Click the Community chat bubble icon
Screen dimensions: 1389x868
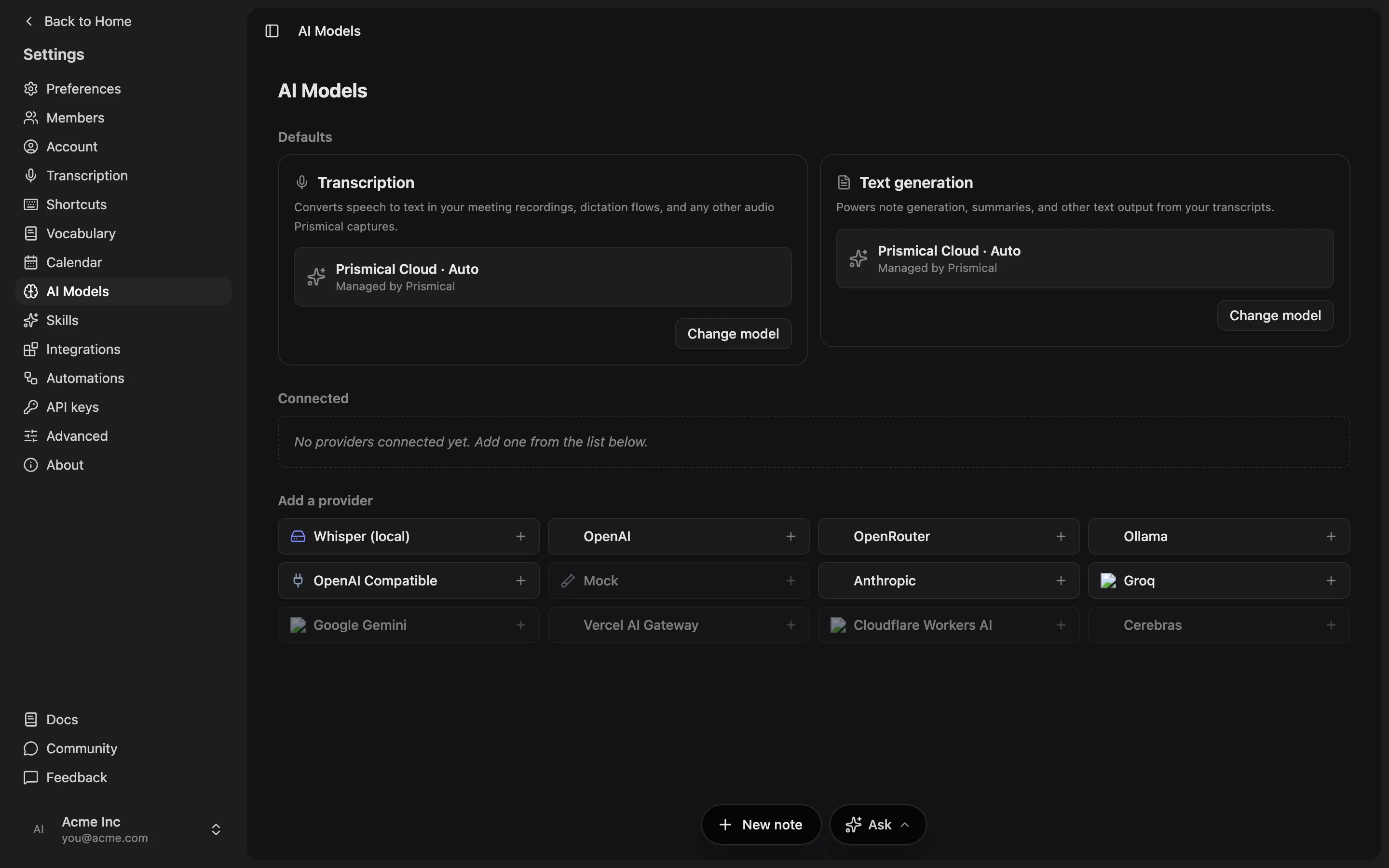click(31, 748)
